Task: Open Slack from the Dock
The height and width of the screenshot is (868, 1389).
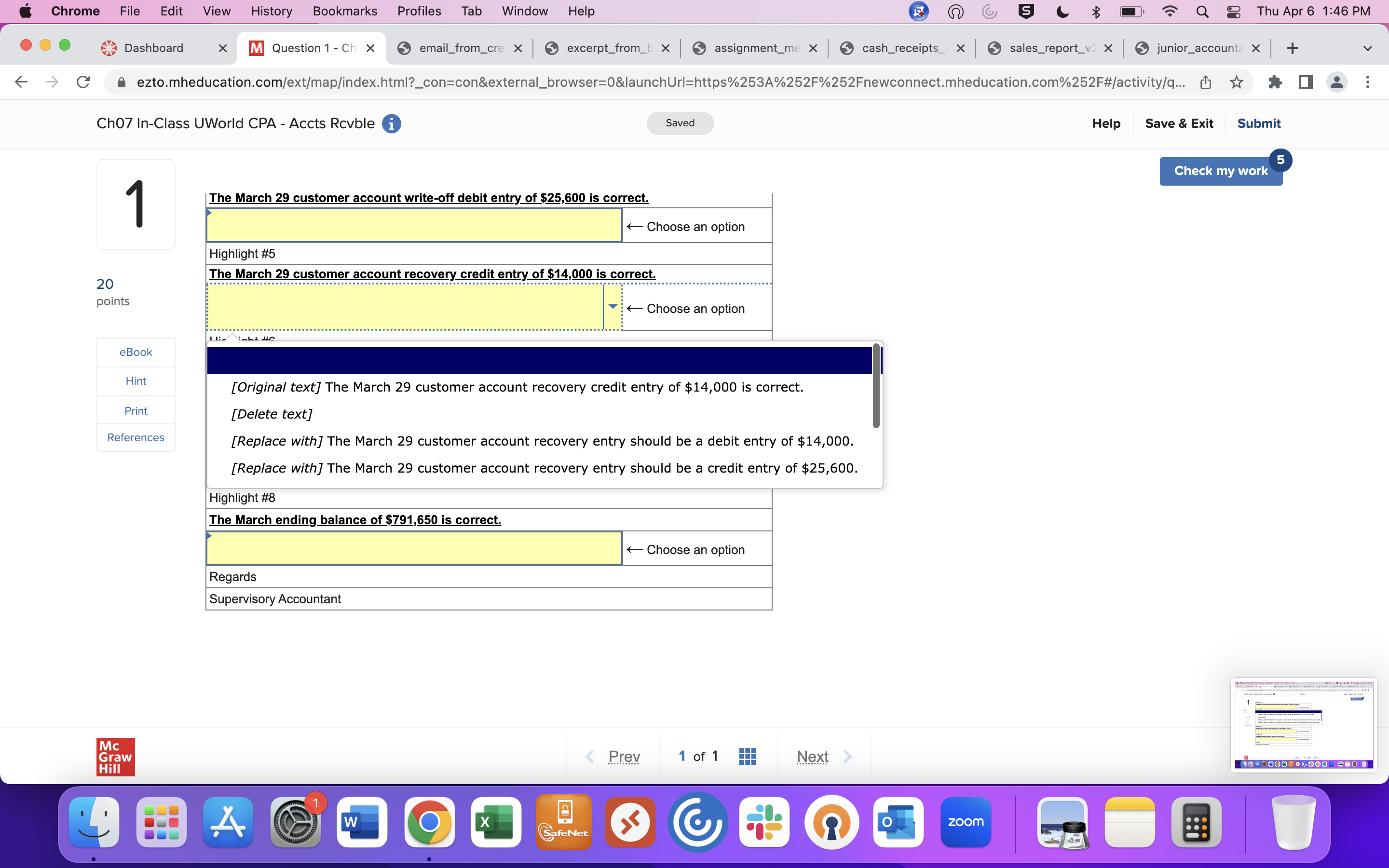Action: coord(764,822)
